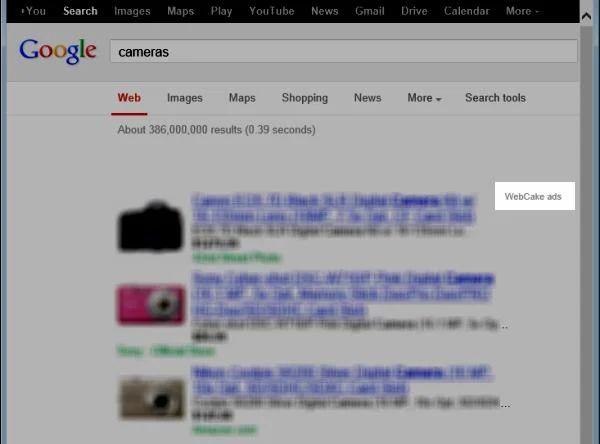Select Search in the top black bar
This screenshot has width=600, height=444.
click(80, 11)
